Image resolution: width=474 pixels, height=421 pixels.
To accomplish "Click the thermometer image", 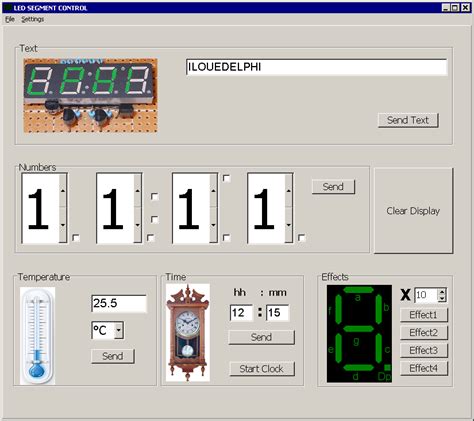I will tap(37, 335).
